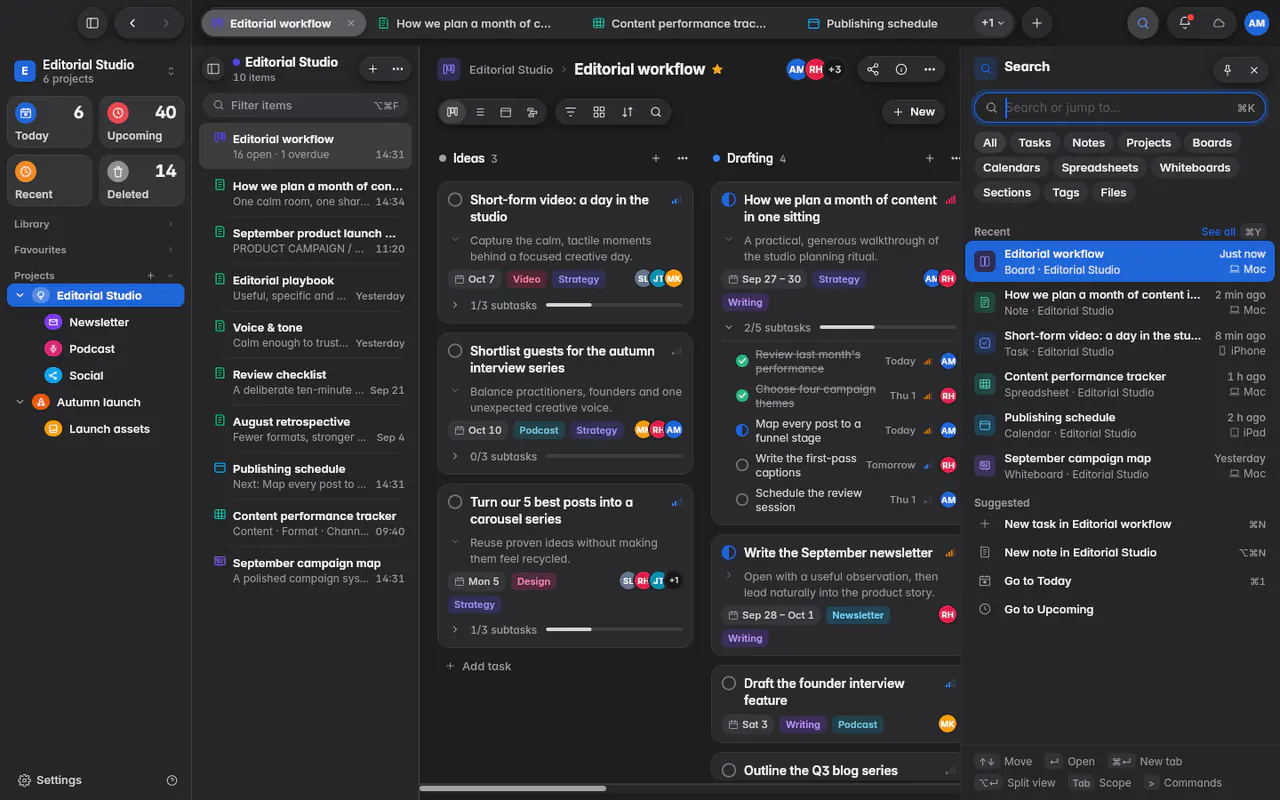Image resolution: width=1280 pixels, height=800 pixels.
Task: Check 'Schedule the review session' subtask
Action: (x=742, y=499)
